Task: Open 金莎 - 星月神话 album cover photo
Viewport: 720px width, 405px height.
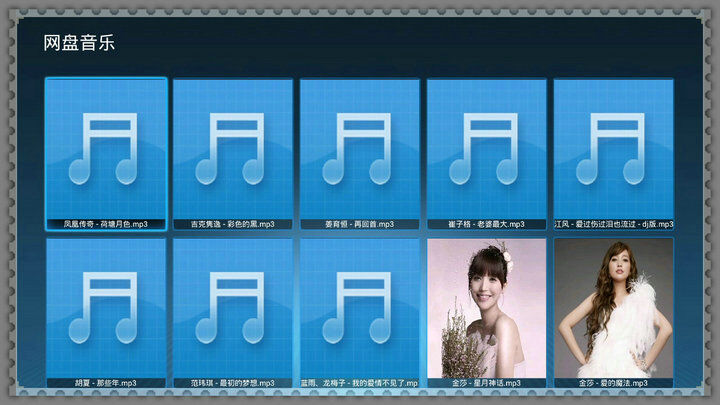Action: pyautogui.click(x=487, y=307)
